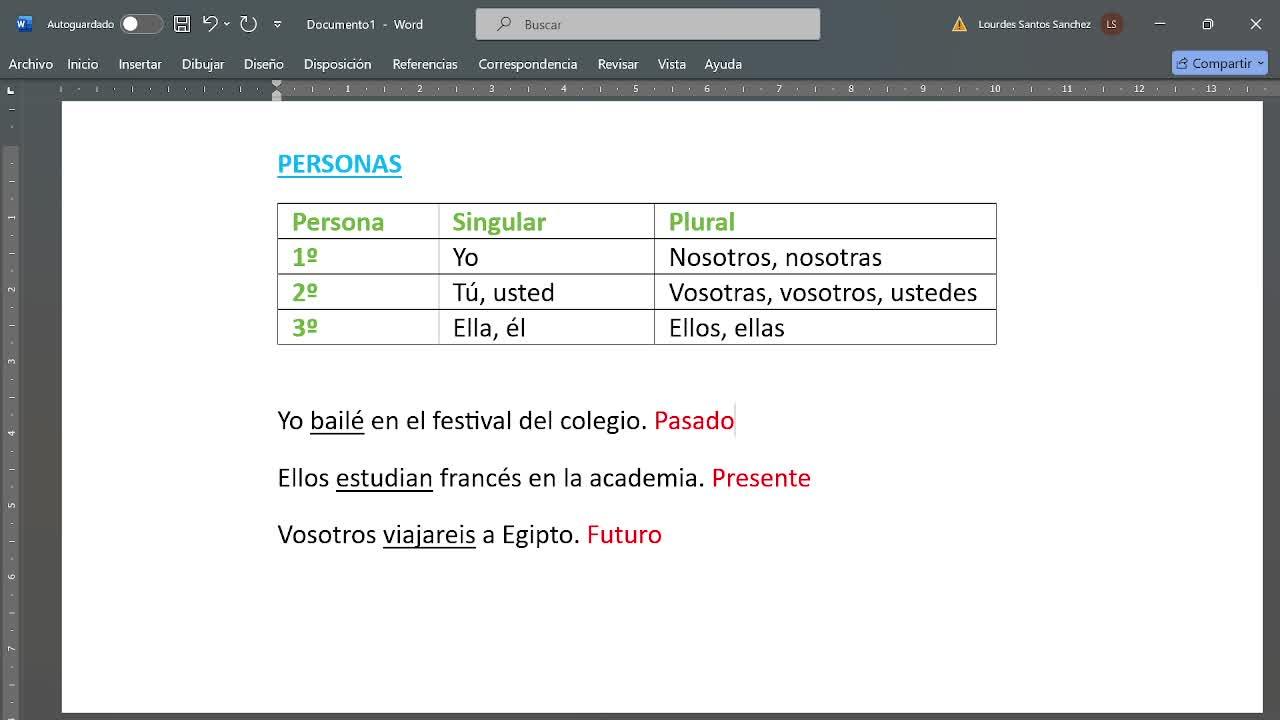Open the Undo history dropdown arrow
Screen dimensions: 1280x720
pyautogui.click(x=227, y=24)
